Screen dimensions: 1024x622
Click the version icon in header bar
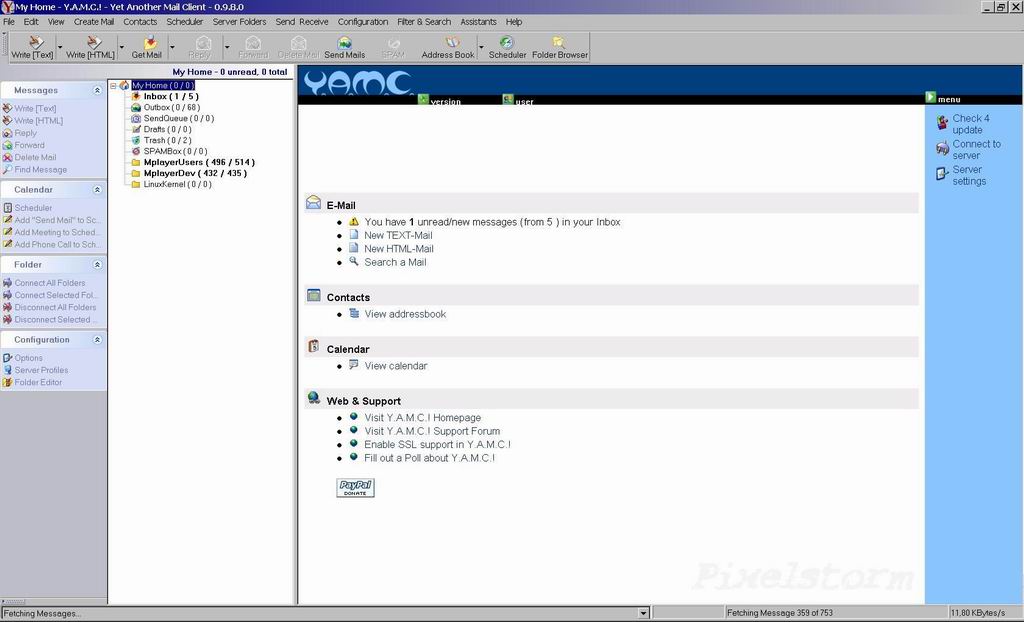[x=423, y=99]
